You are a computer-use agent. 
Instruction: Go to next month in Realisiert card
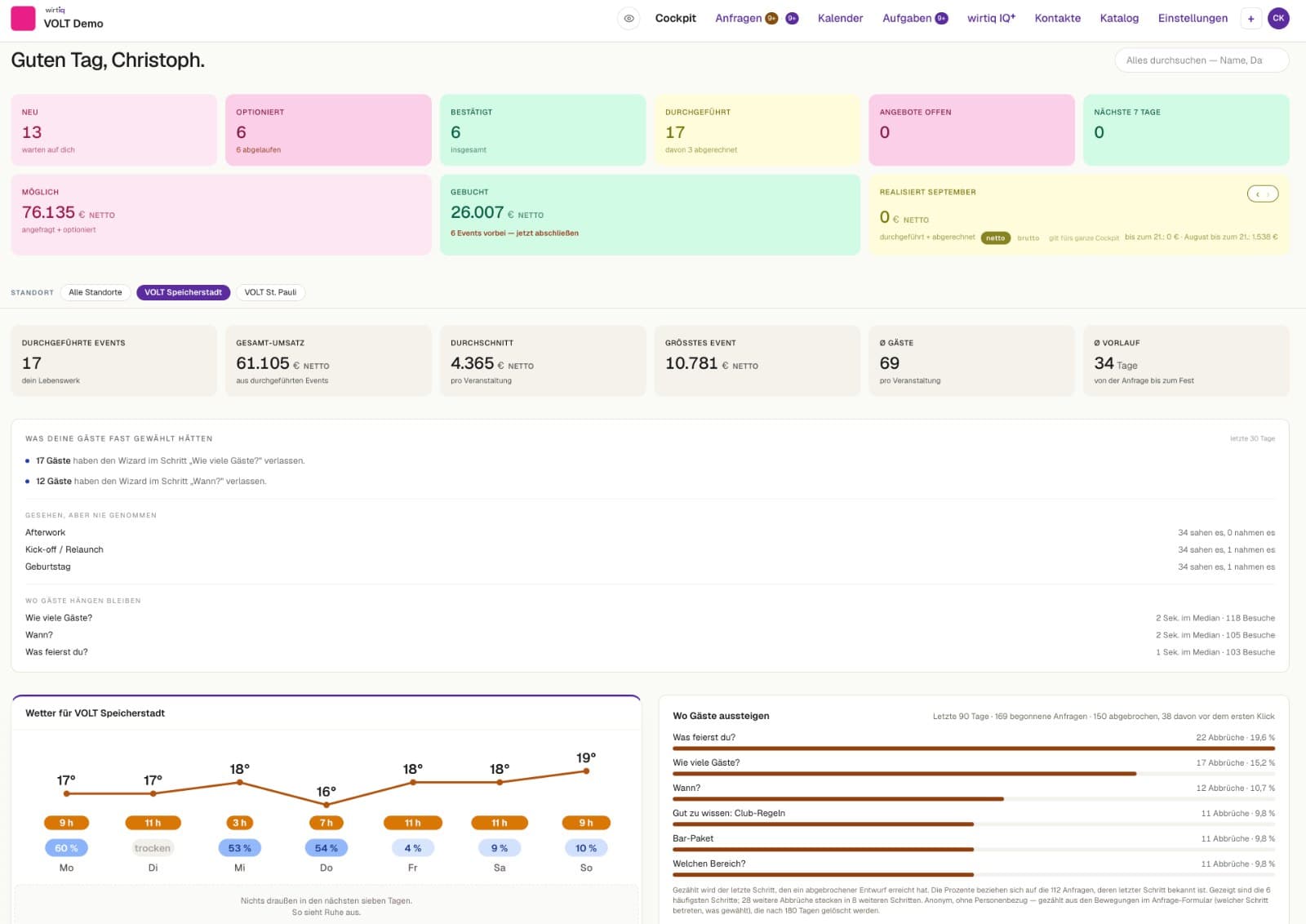pyautogui.click(x=1268, y=194)
